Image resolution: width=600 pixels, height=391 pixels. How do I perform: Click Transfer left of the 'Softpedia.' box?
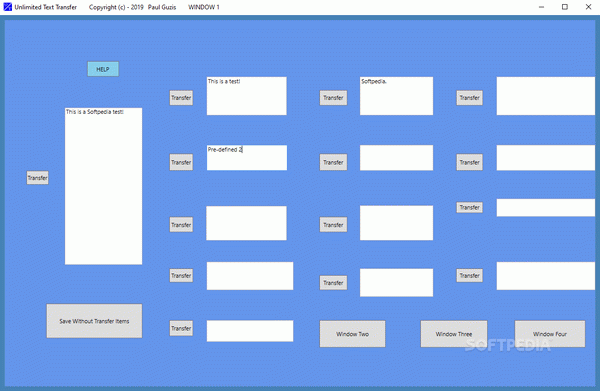click(x=333, y=98)
